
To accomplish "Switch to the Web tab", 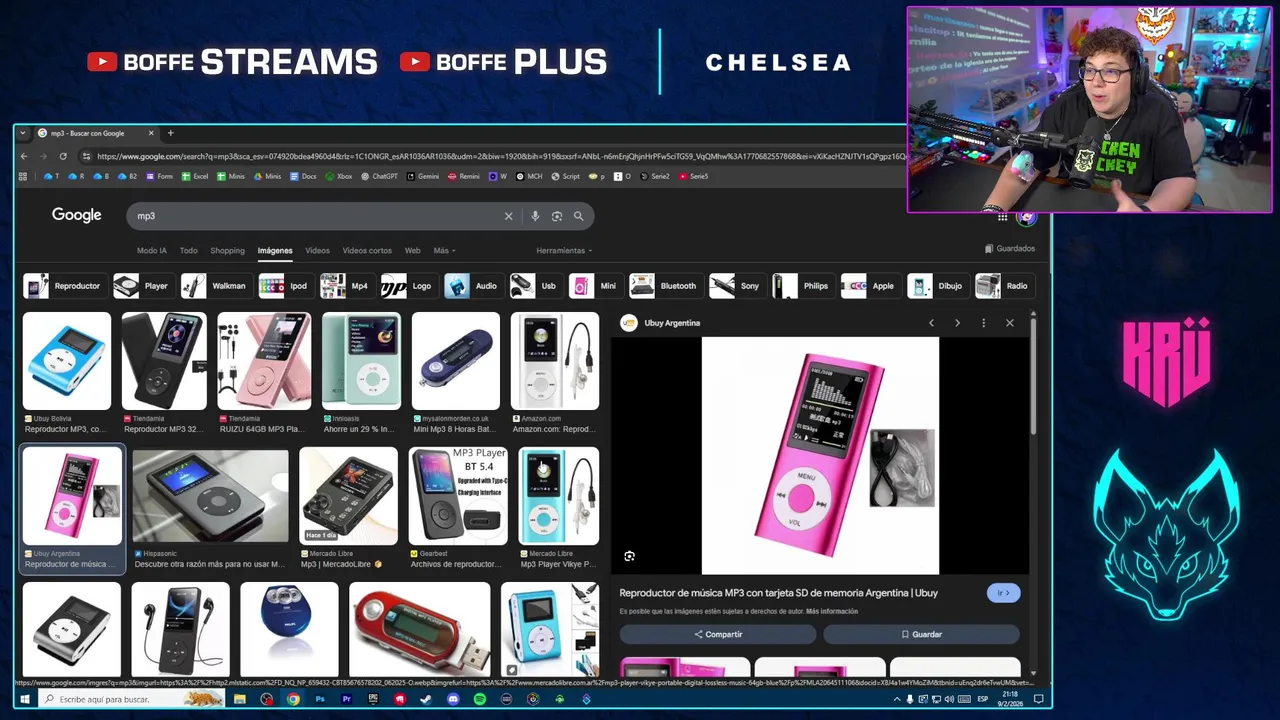I will 412,251.
